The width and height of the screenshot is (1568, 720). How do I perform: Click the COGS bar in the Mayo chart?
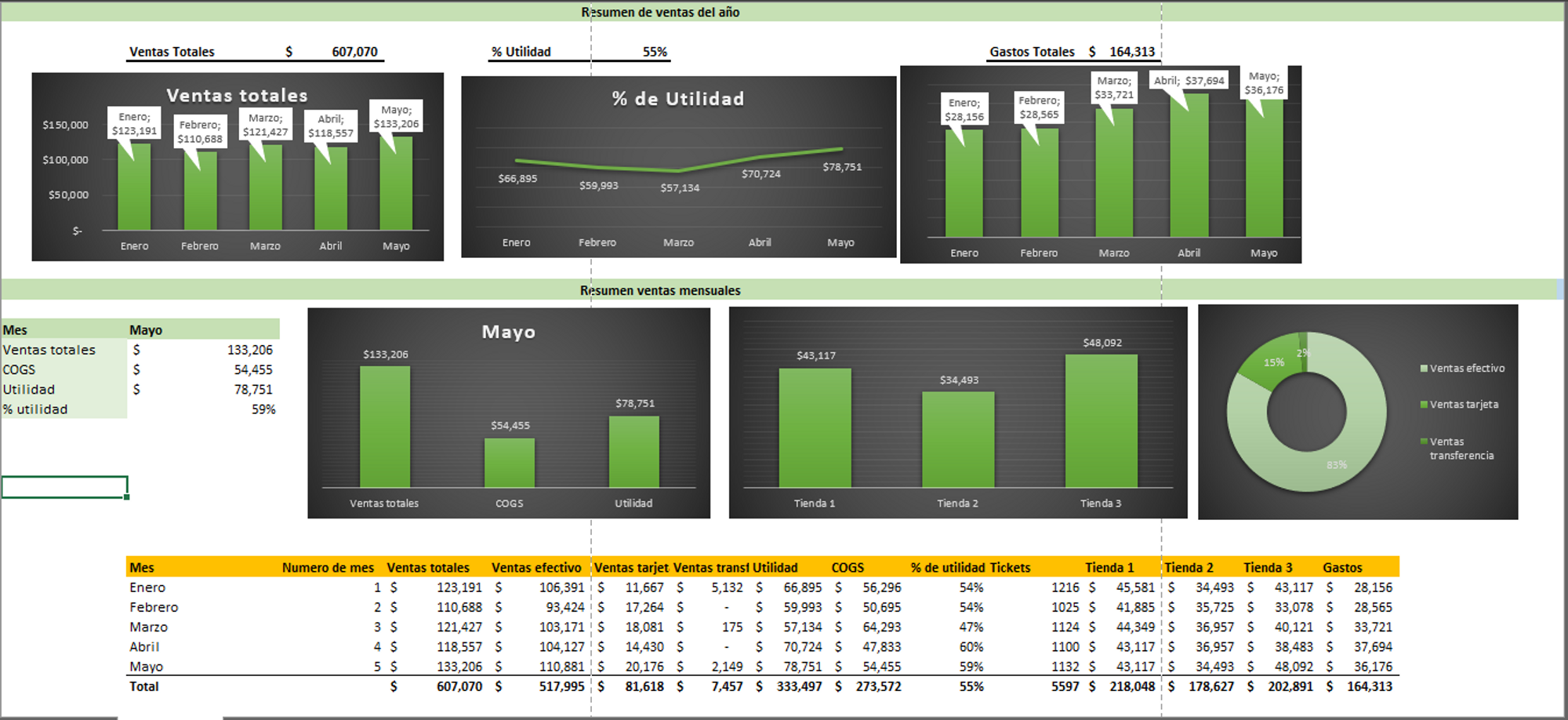510,463
